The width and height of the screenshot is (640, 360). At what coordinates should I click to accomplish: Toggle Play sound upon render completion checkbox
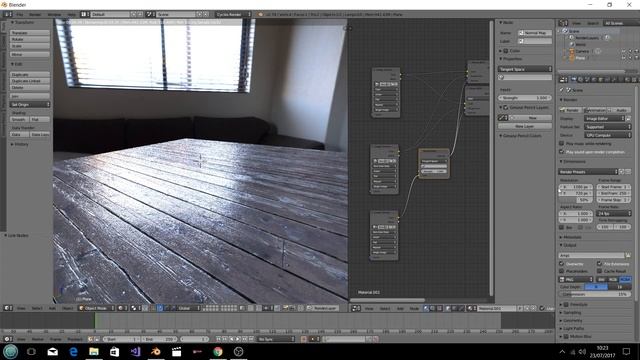click(x=561, y=152)
